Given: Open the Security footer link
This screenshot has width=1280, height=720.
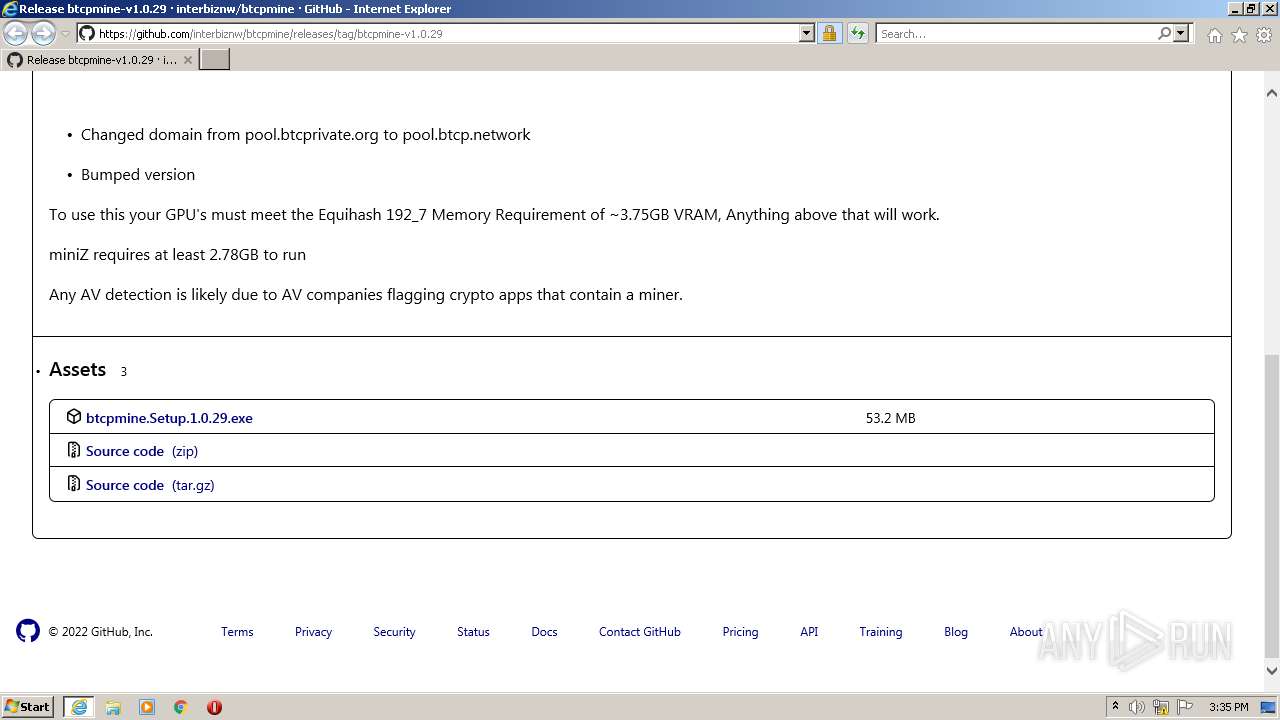Looking at the screenshot, I should [x=394, y=632].
